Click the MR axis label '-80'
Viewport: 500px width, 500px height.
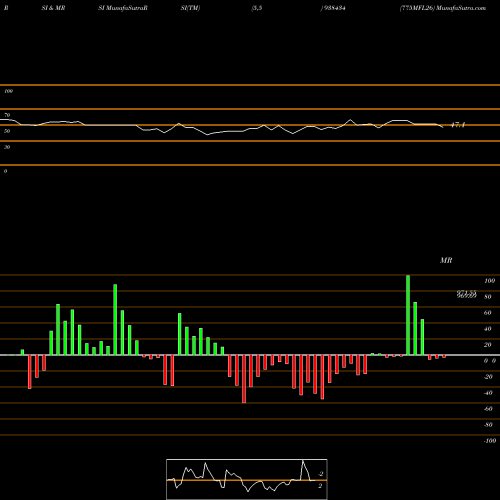coord(488,425)
